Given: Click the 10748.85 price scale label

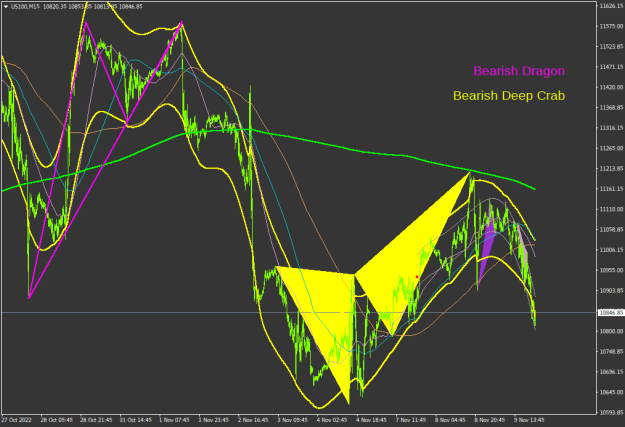Looking at the screenshot, I should (611, 351).
